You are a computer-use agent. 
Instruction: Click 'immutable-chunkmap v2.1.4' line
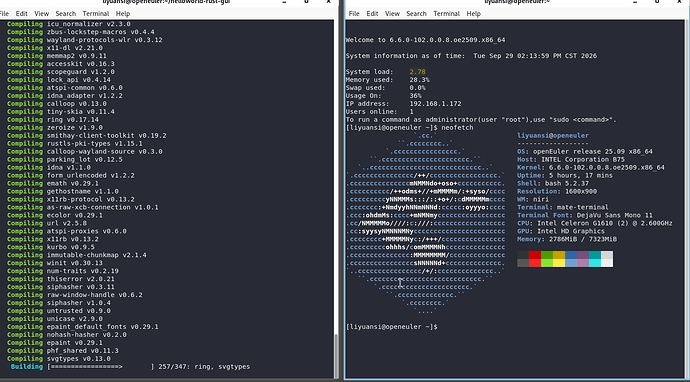click(x=77, y=255)
